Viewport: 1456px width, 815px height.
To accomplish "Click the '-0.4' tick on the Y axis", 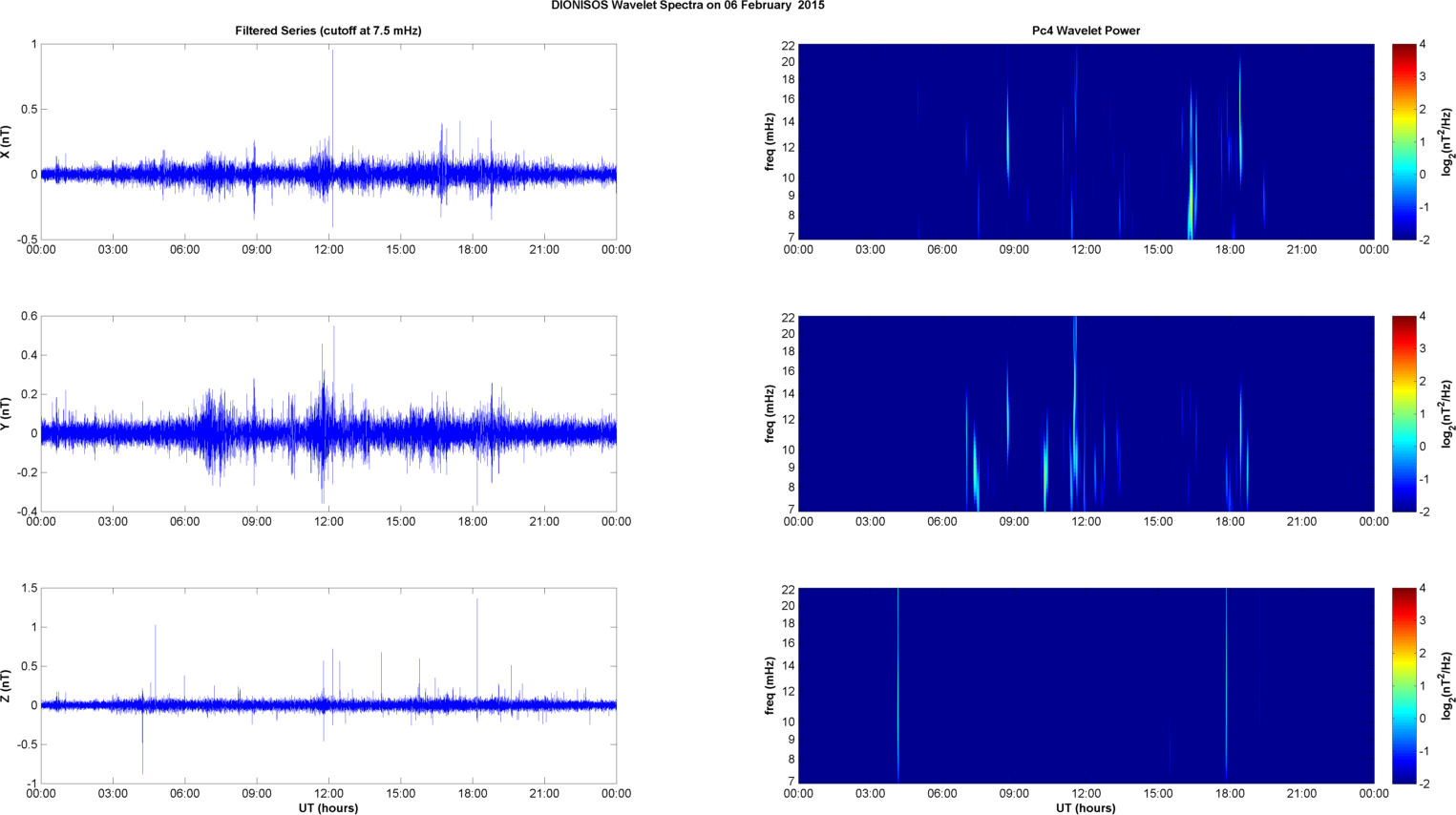I will click(x=27, y=512).
